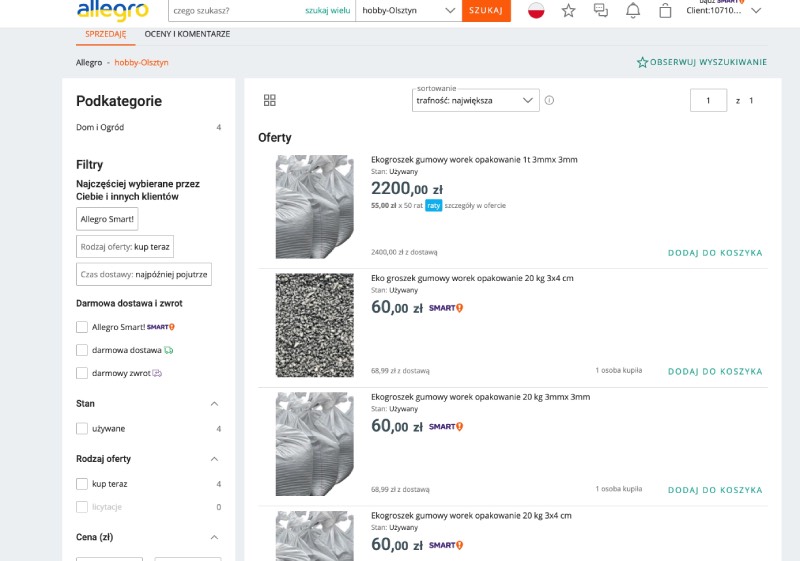The height and width of the screenshot is (561, 800).
Task: Click the 2200,00 zł price
Action: coord(407,189)
